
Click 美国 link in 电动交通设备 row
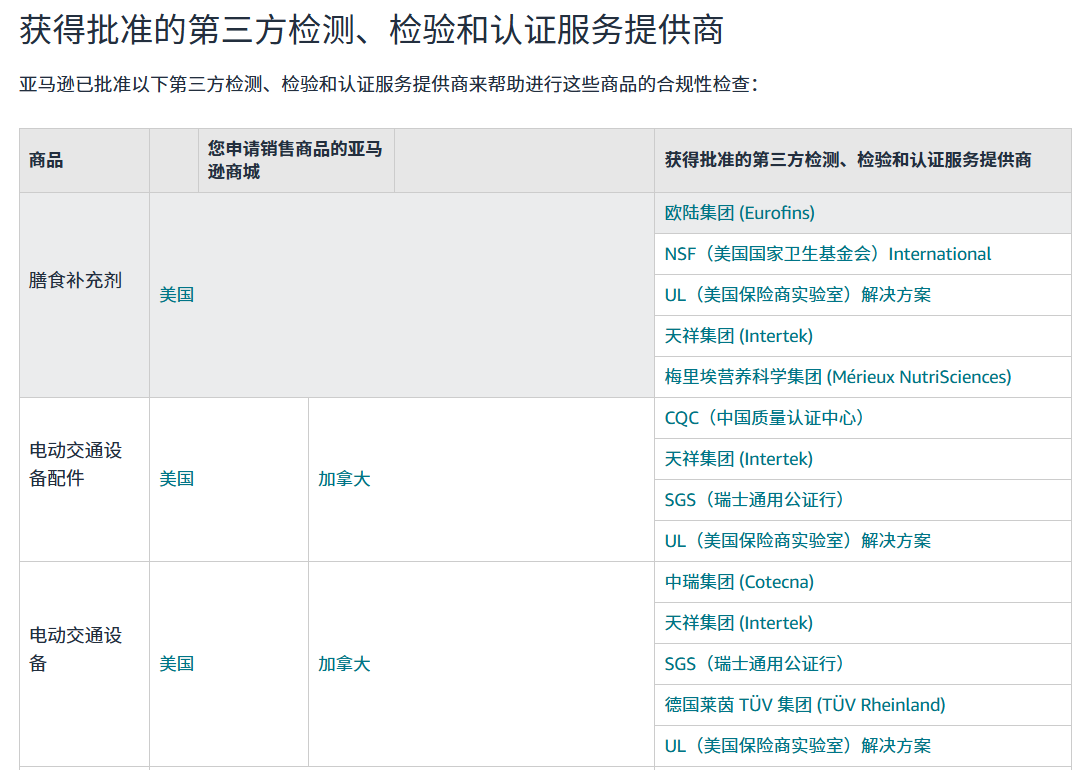click(x=177, y=664)
